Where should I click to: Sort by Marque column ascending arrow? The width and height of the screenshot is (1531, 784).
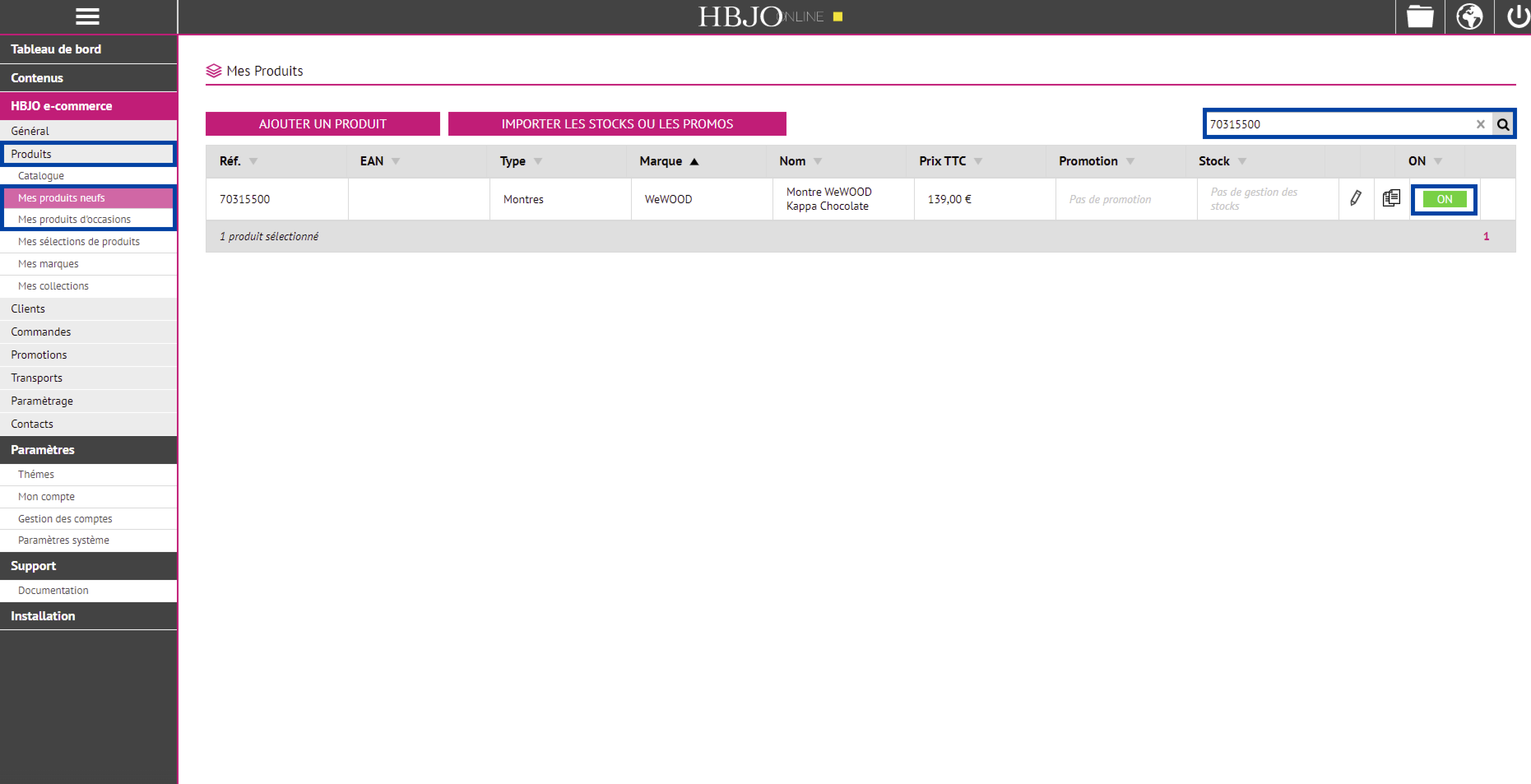[x=694, y=162]
